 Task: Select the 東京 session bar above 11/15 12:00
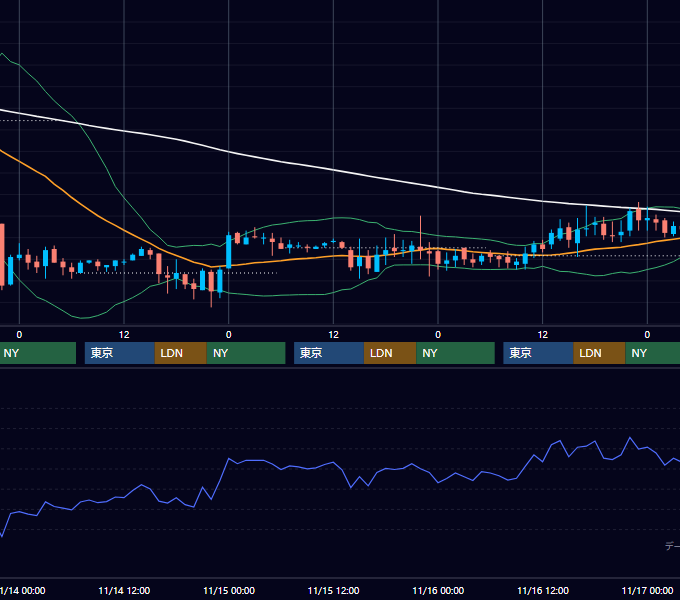(x=329, y=353)
